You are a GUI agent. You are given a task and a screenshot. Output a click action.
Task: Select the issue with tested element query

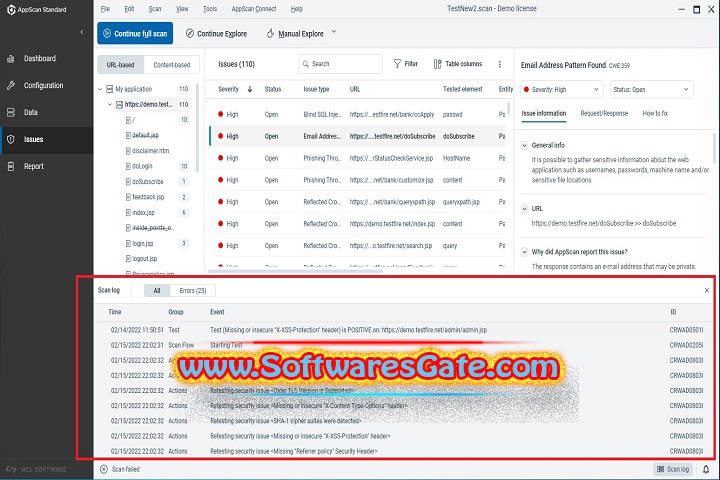[359, 246]
